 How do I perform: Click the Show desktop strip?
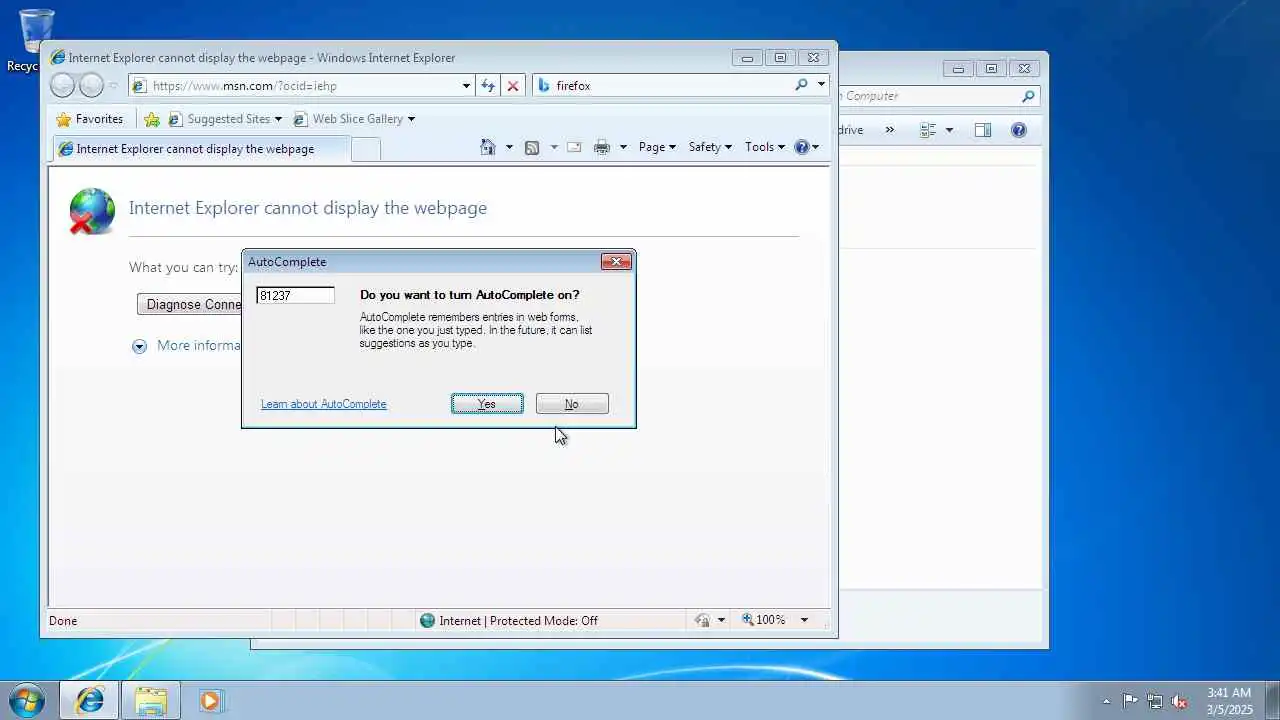coord(1272,701)
